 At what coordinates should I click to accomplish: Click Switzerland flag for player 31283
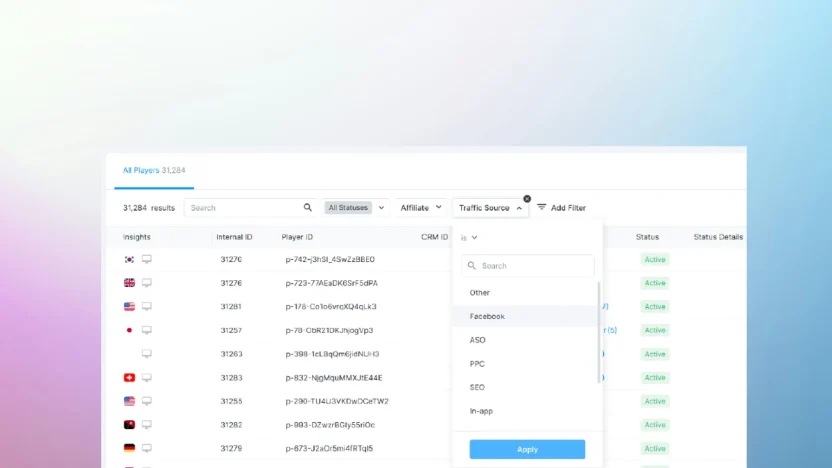(129, 378)
